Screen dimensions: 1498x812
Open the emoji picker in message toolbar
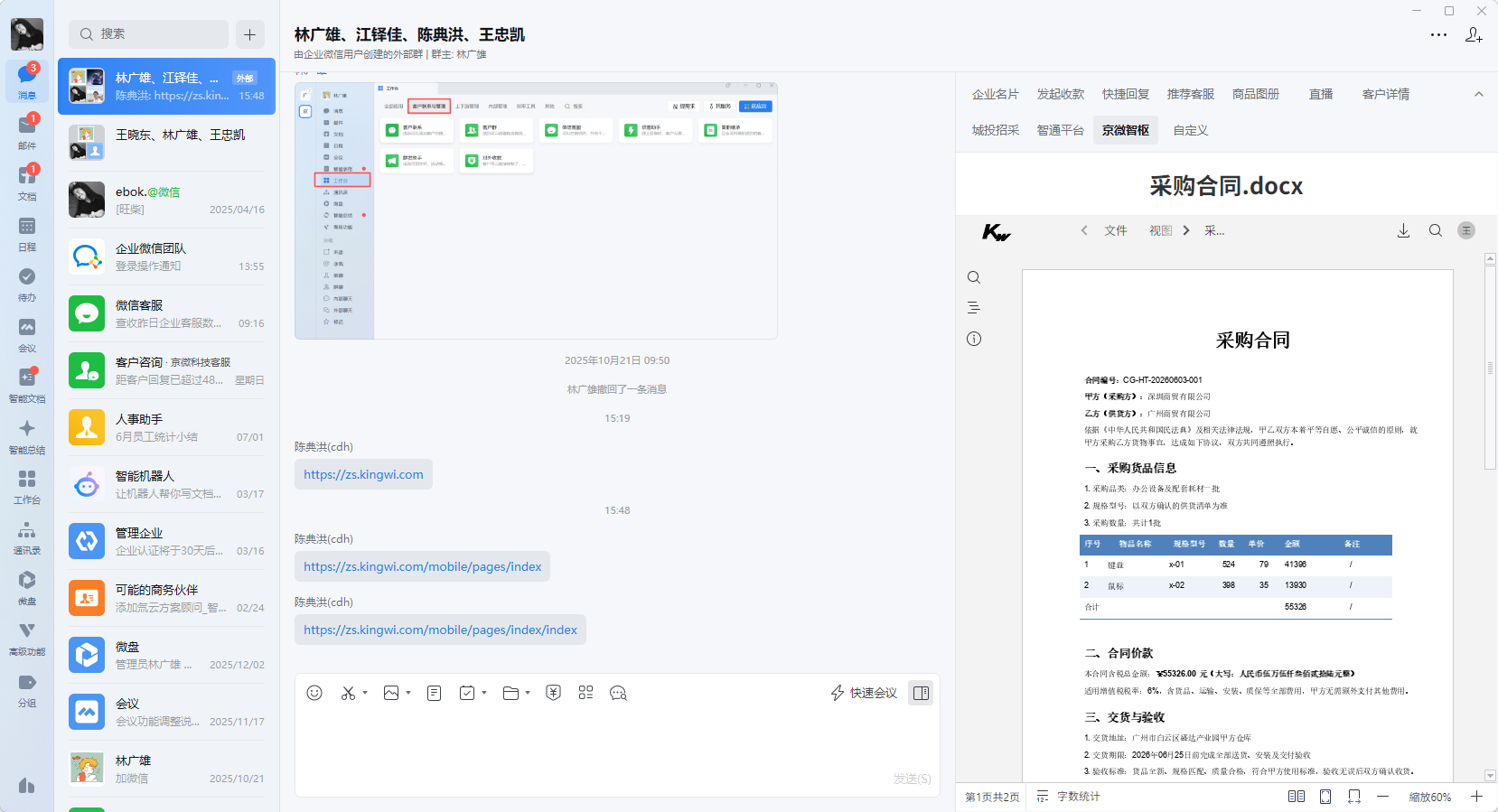(314, 693)
